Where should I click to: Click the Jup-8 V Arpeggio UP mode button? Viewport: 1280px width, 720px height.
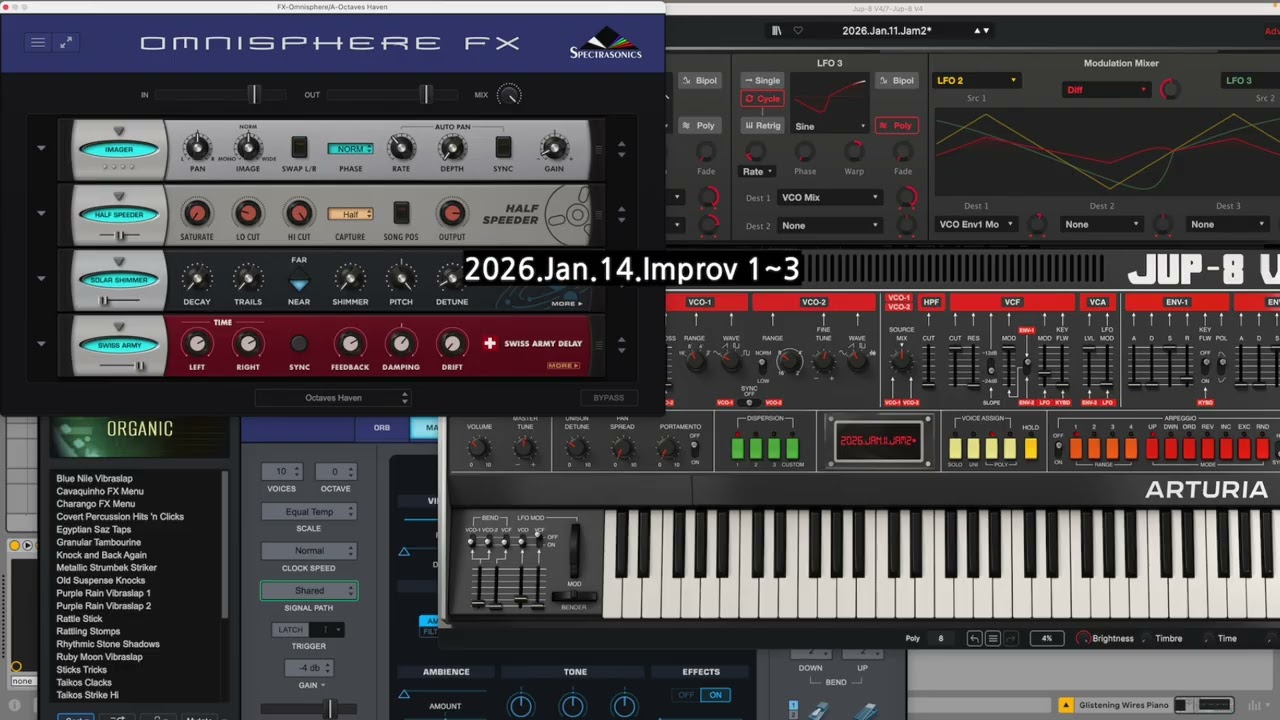(x=1152, y=448)
